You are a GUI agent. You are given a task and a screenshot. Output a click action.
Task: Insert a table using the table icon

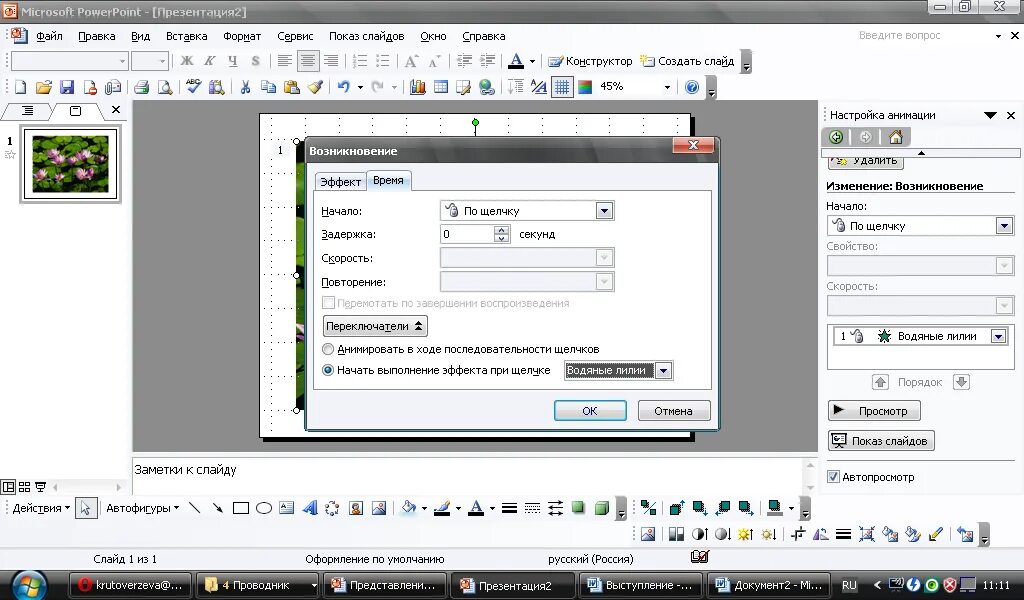[x=441, y=87]
